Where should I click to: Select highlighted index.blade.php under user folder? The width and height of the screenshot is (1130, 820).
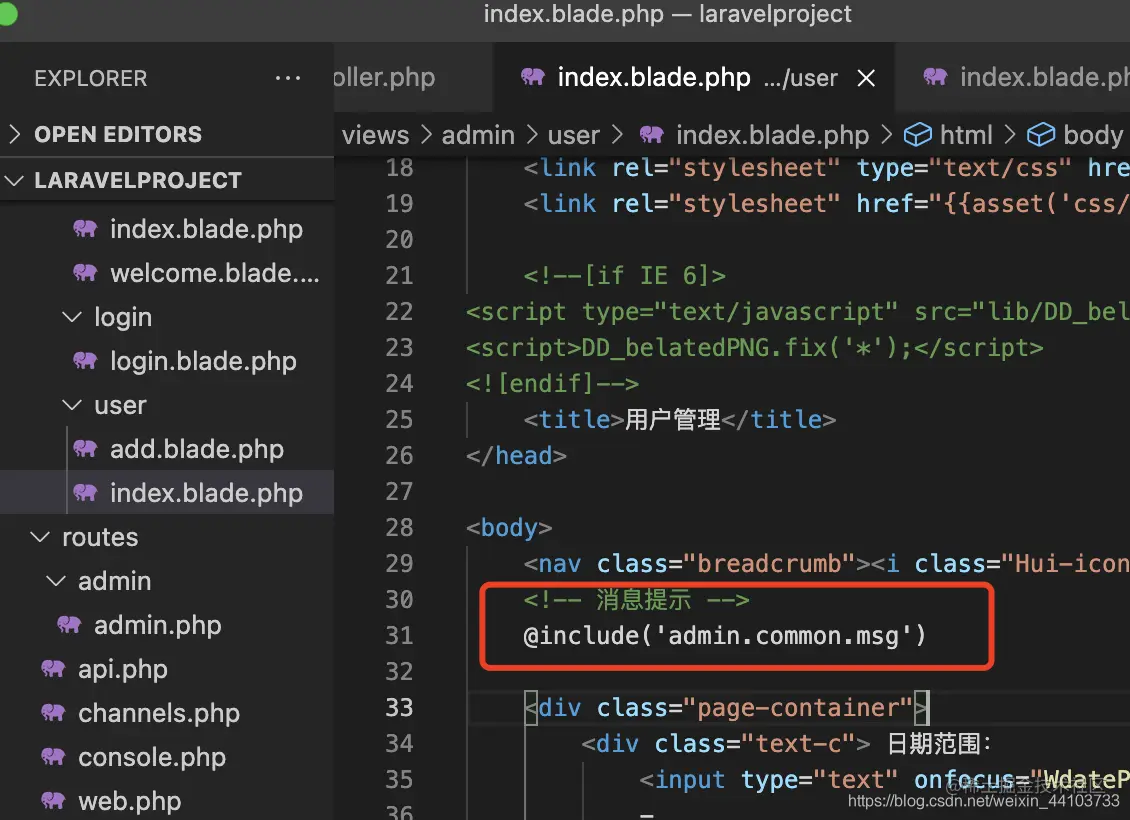pos(166,493)
